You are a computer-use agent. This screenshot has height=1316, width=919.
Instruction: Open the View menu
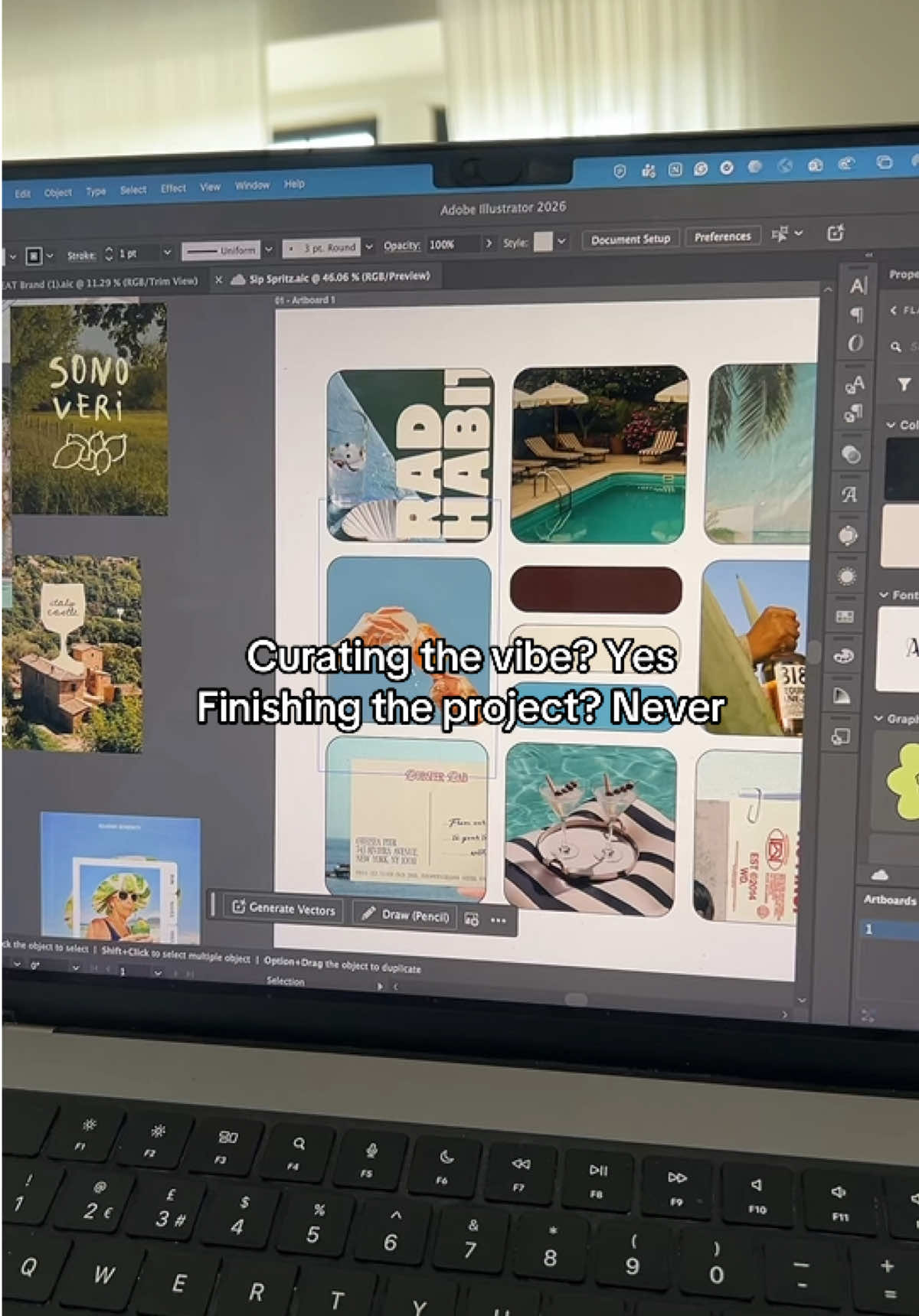point(210,186)
